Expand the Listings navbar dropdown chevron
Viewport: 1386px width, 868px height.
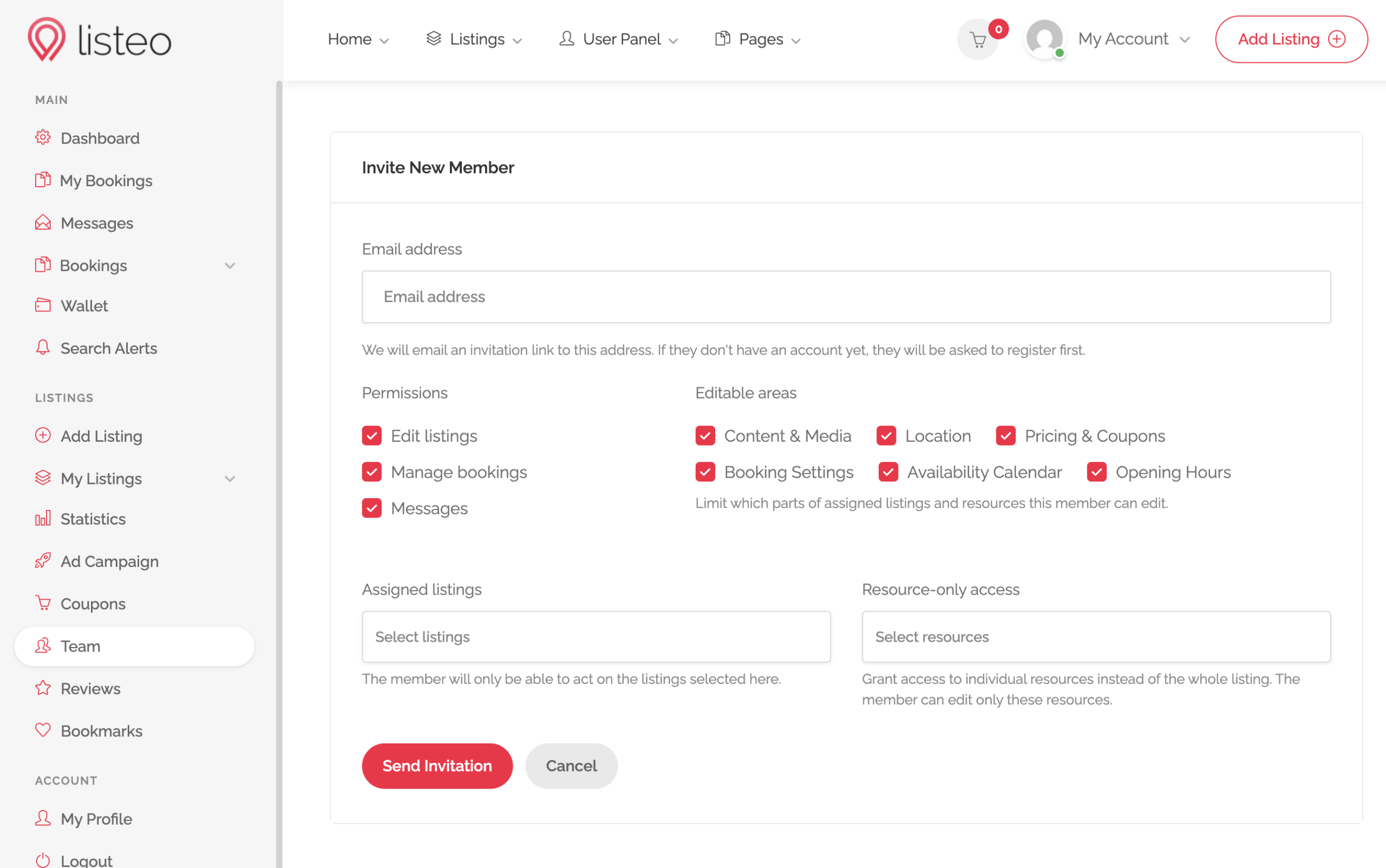[517, 41]
